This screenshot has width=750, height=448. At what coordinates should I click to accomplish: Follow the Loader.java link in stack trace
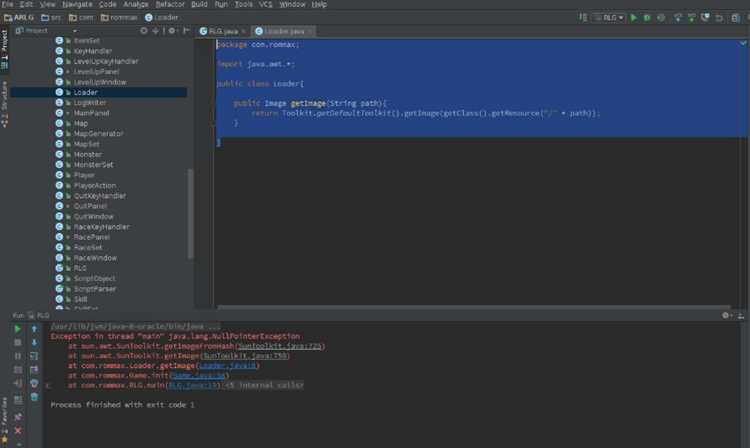tap(228, 366)
